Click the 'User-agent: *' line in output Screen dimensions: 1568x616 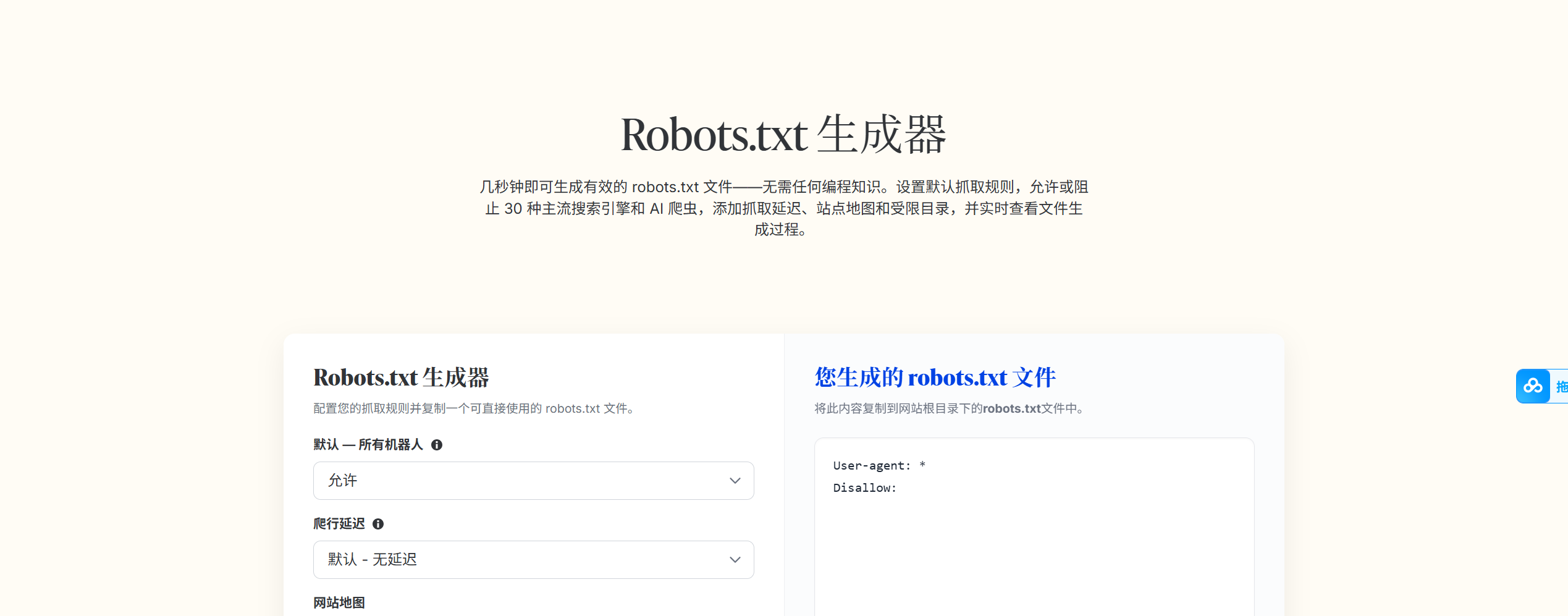[x=879, y=466]
